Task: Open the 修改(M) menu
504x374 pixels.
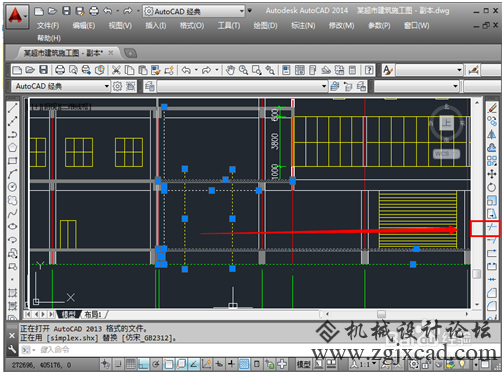Action: click(341, 26)
